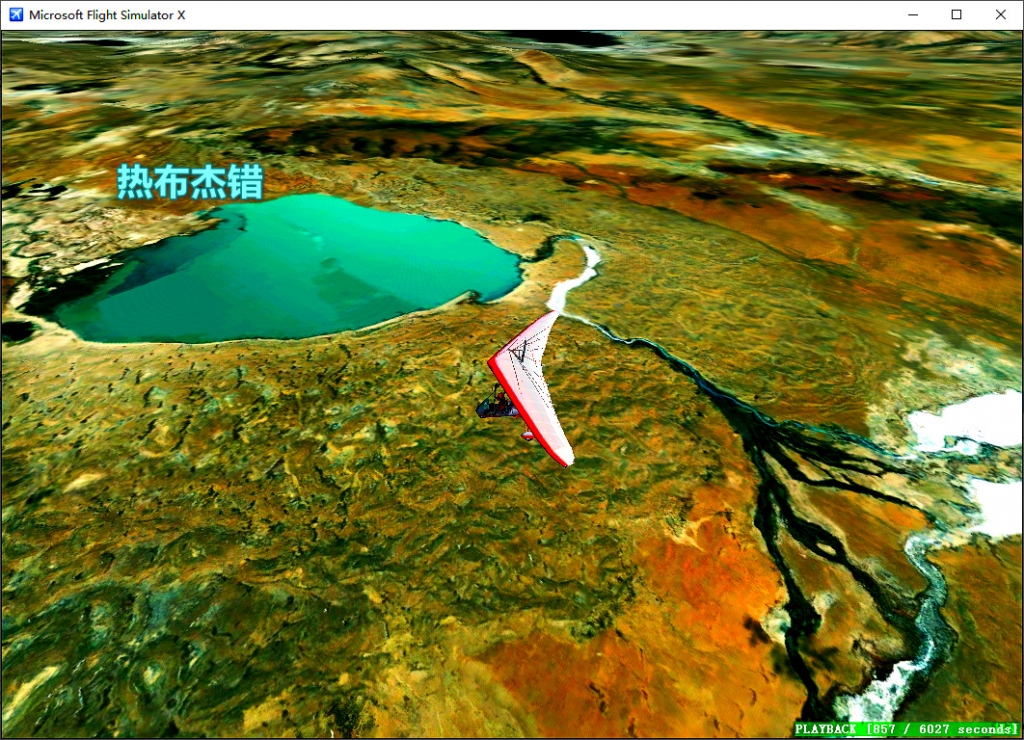Click the Microsoft Flight Simulator X title text

107,15
